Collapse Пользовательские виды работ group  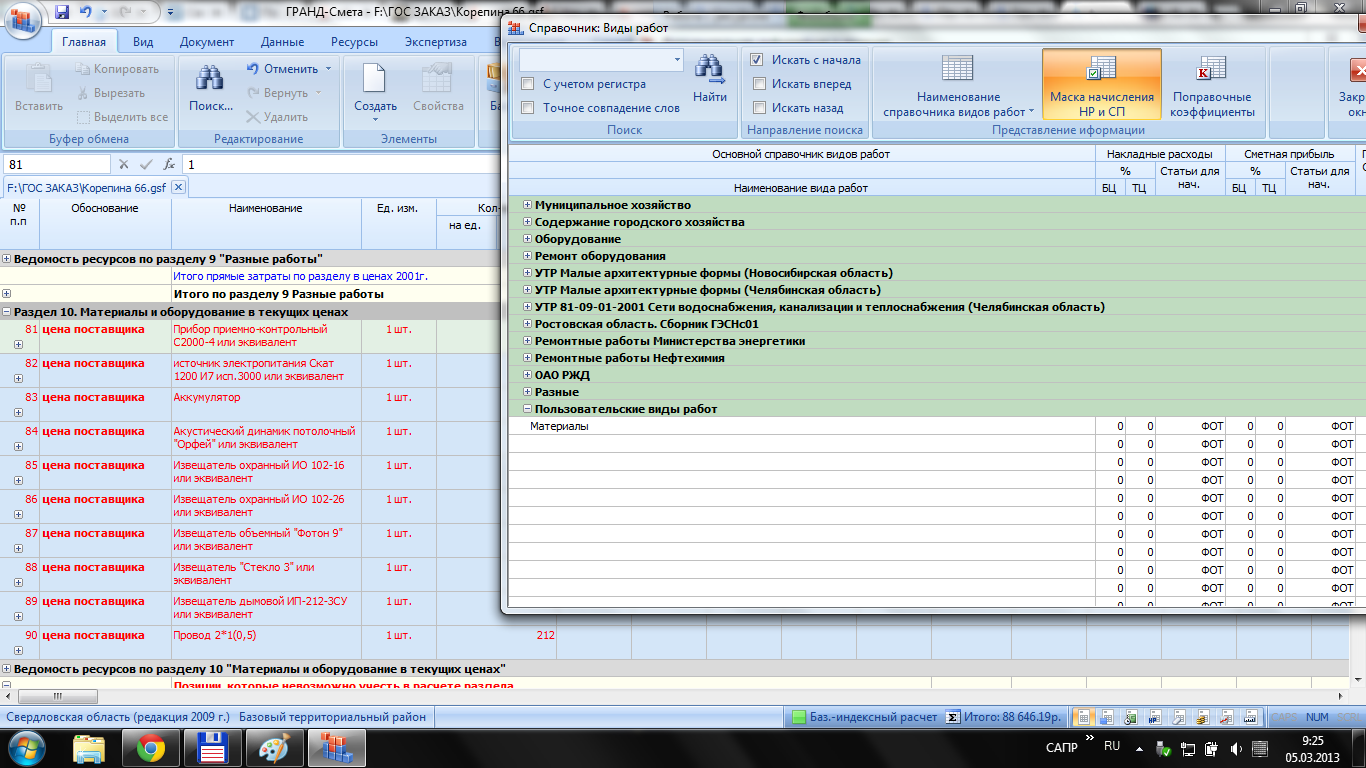527,409
